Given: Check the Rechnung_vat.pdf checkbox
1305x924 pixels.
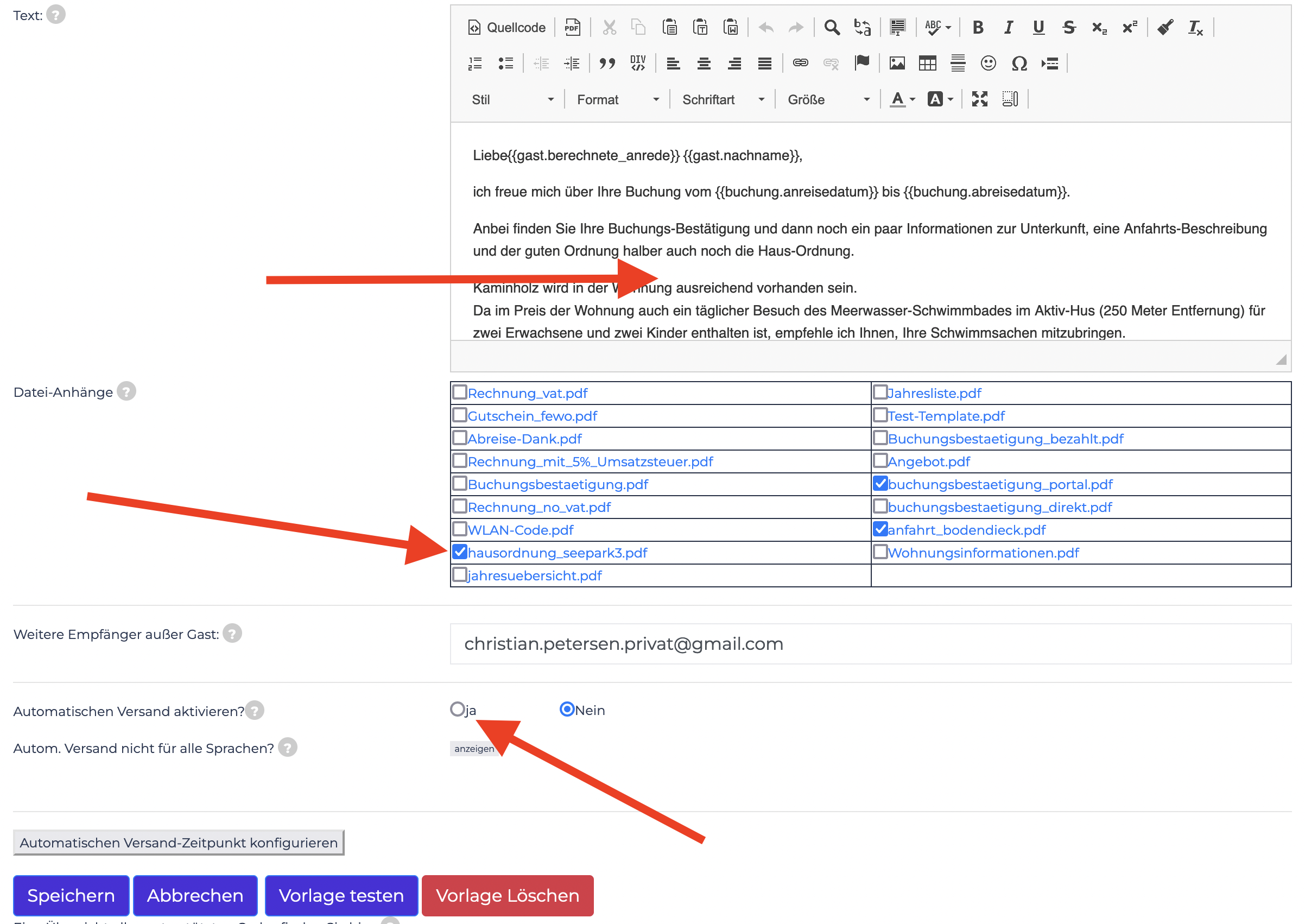Looking at the screenshot, I should click(460, 392).
